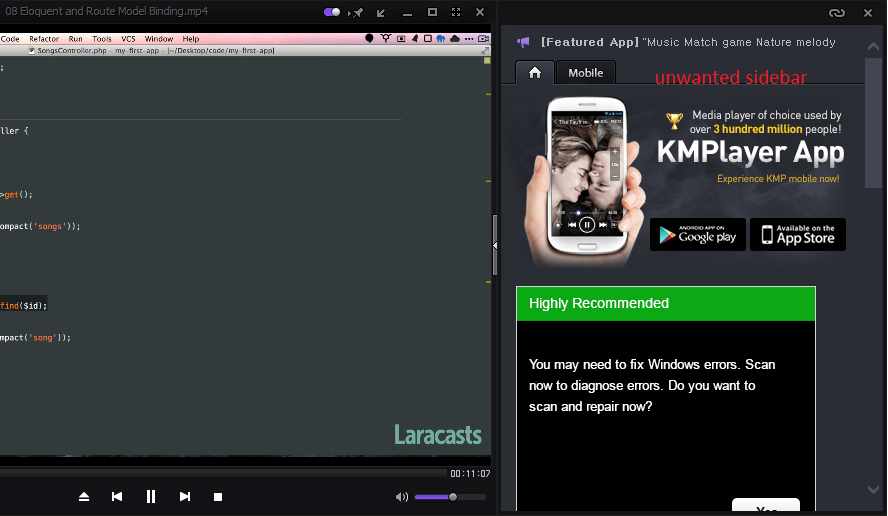Click the diagonal arrow compact mode icon
The height and width of the screenshot is (516, 888).
[x=381, y=12]
